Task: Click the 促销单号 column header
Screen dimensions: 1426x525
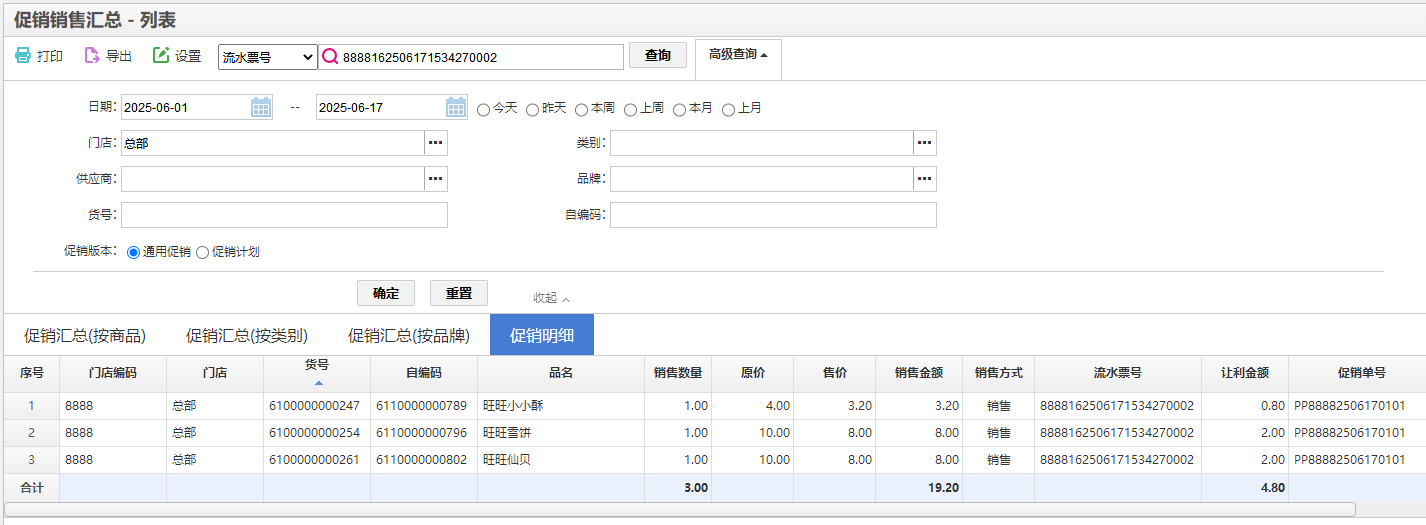Action: coord(1357,373)
